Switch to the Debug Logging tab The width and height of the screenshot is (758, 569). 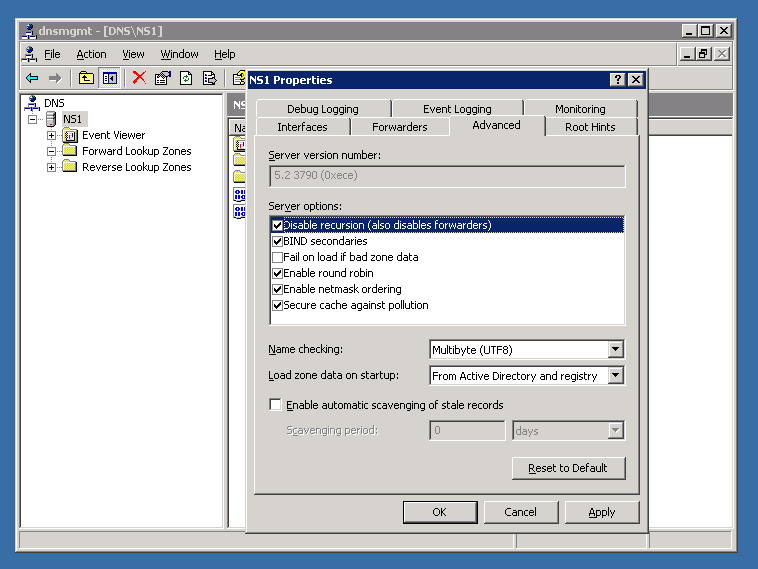click(323, 109)
